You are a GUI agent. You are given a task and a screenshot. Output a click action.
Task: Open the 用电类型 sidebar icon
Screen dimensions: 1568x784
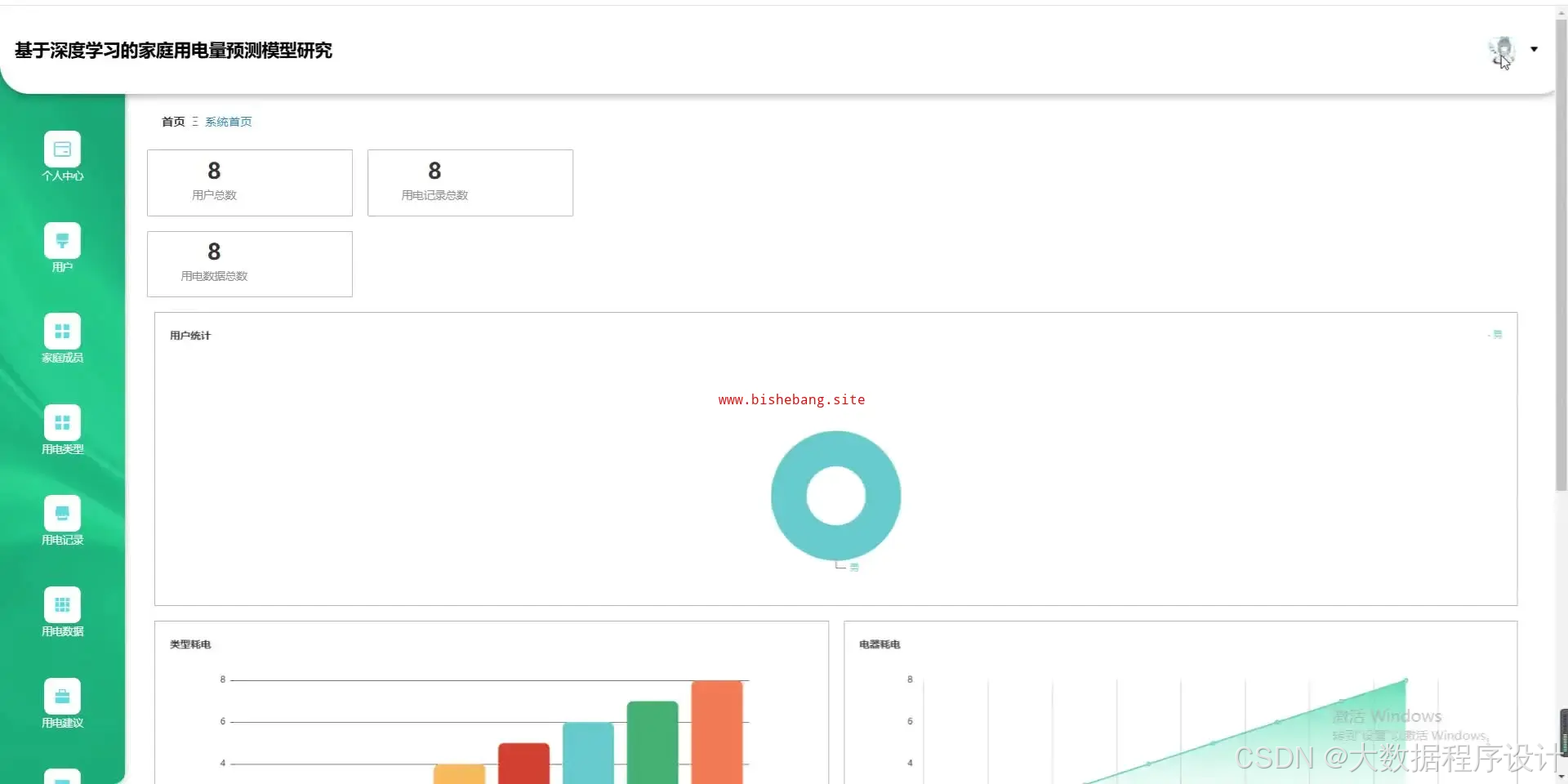pos(62,423)
